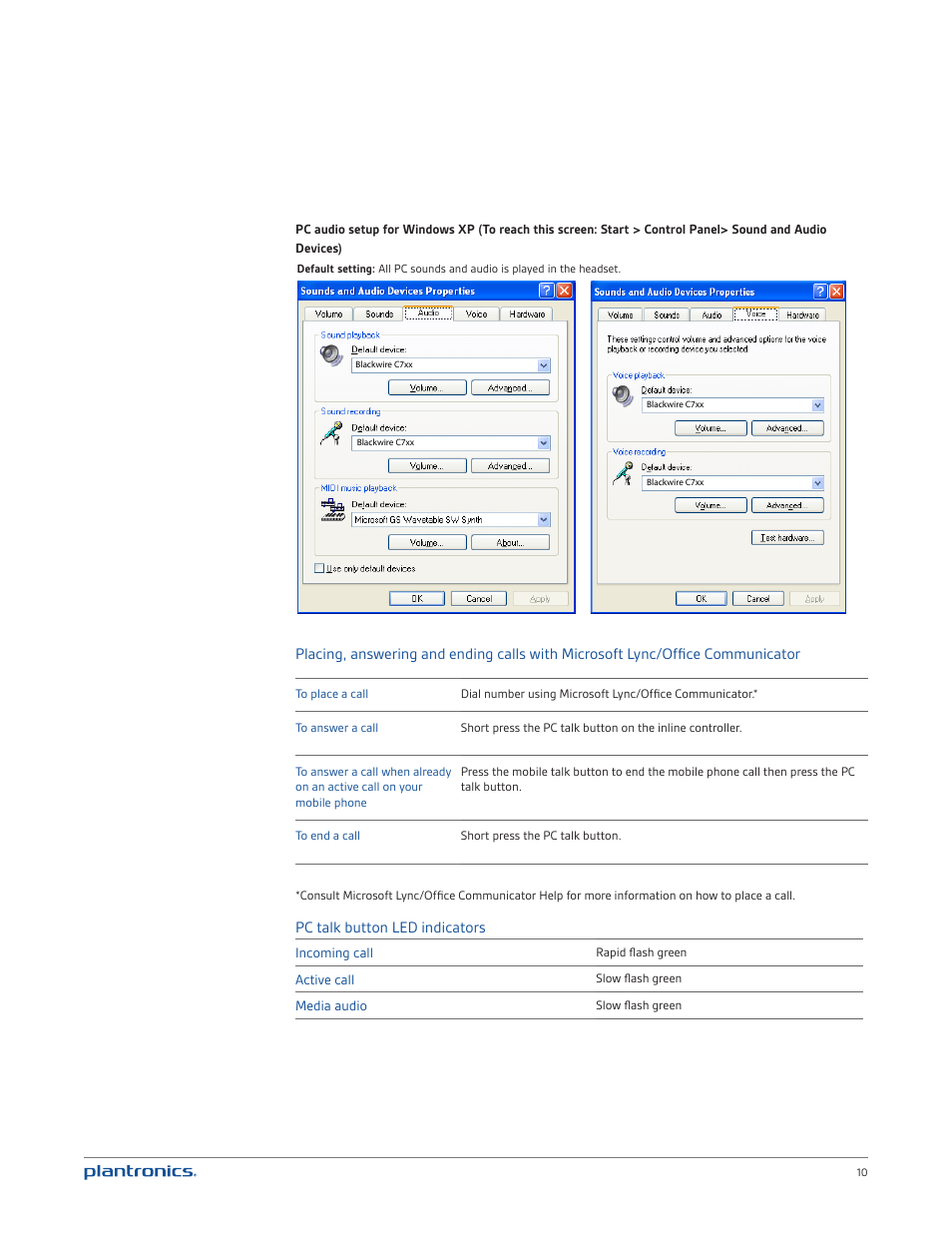Click Advanced button under Voice recording

[x=787, y=505]
